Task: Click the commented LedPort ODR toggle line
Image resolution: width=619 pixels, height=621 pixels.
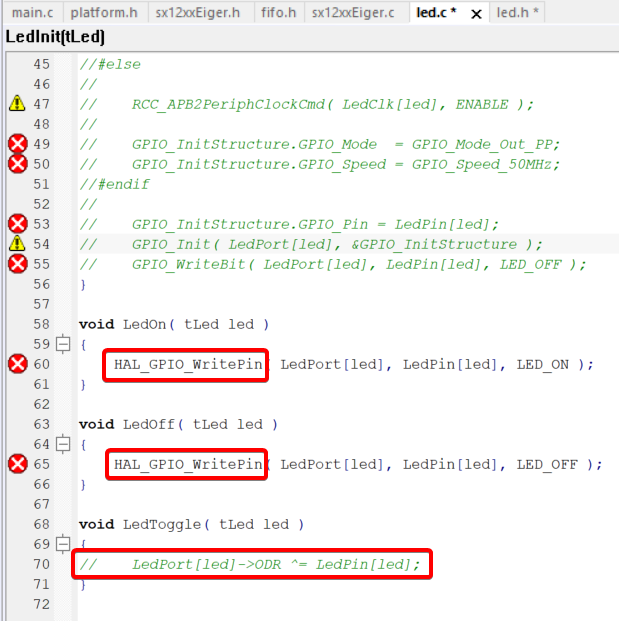Action: (252, 564)
